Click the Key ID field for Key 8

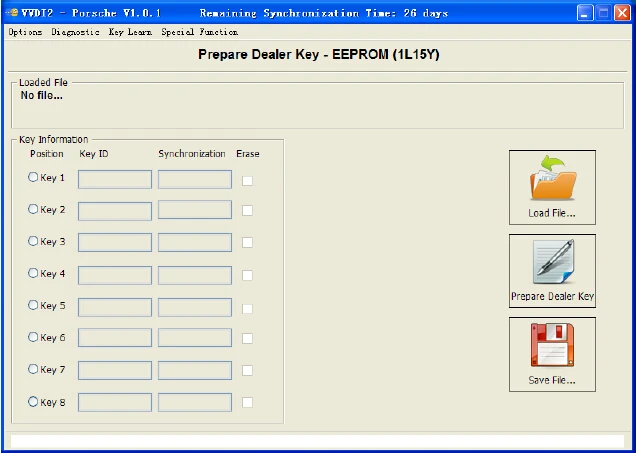(115, 402)
